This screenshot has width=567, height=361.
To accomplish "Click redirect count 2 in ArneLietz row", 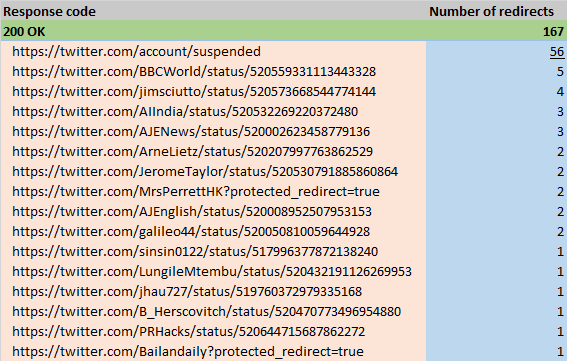I will pos(560,152).
